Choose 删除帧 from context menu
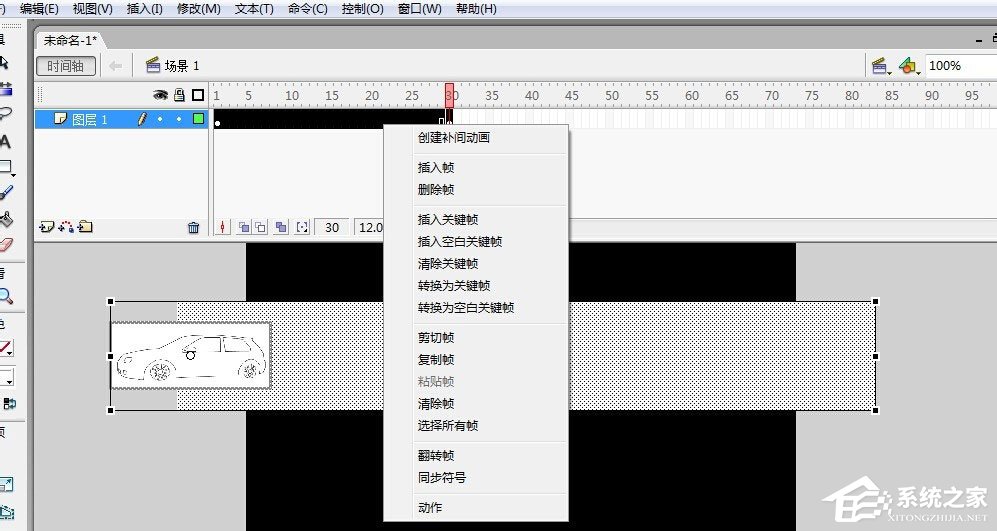 (476, 190)
